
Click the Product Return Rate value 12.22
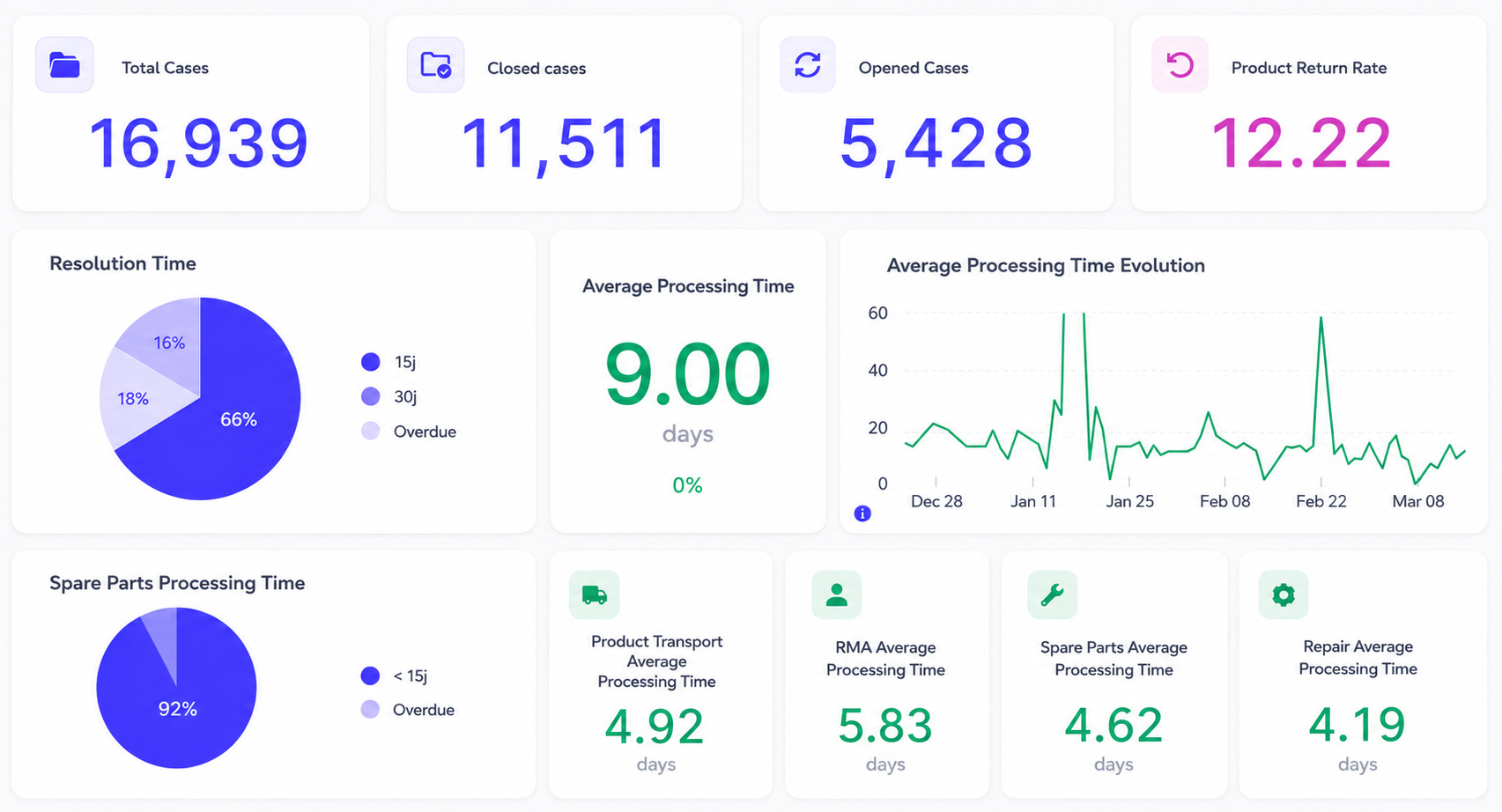click(x=1302, y=144)
